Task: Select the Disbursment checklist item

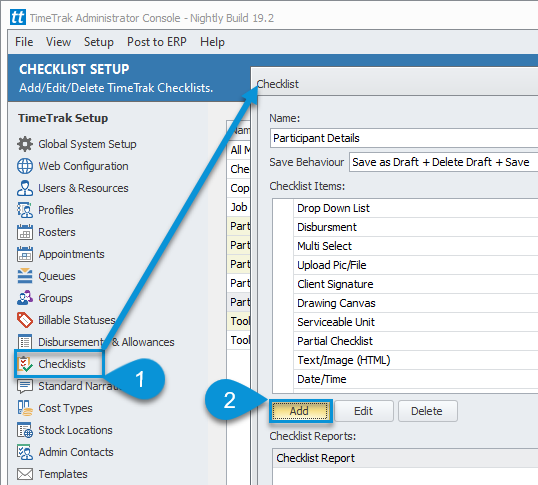Action: 416,227
